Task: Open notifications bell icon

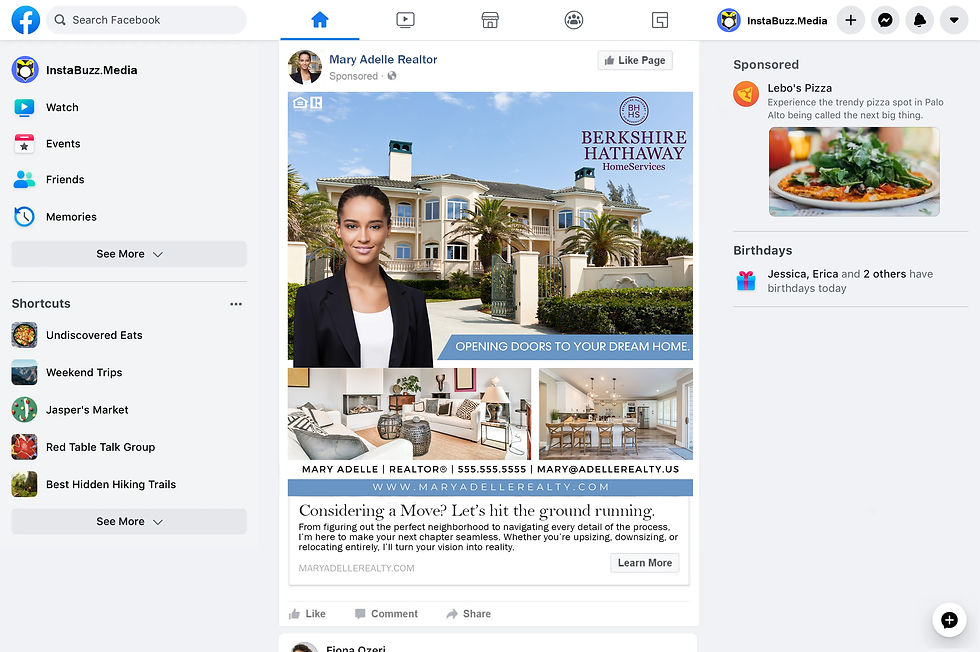Action: pos(919,20)
